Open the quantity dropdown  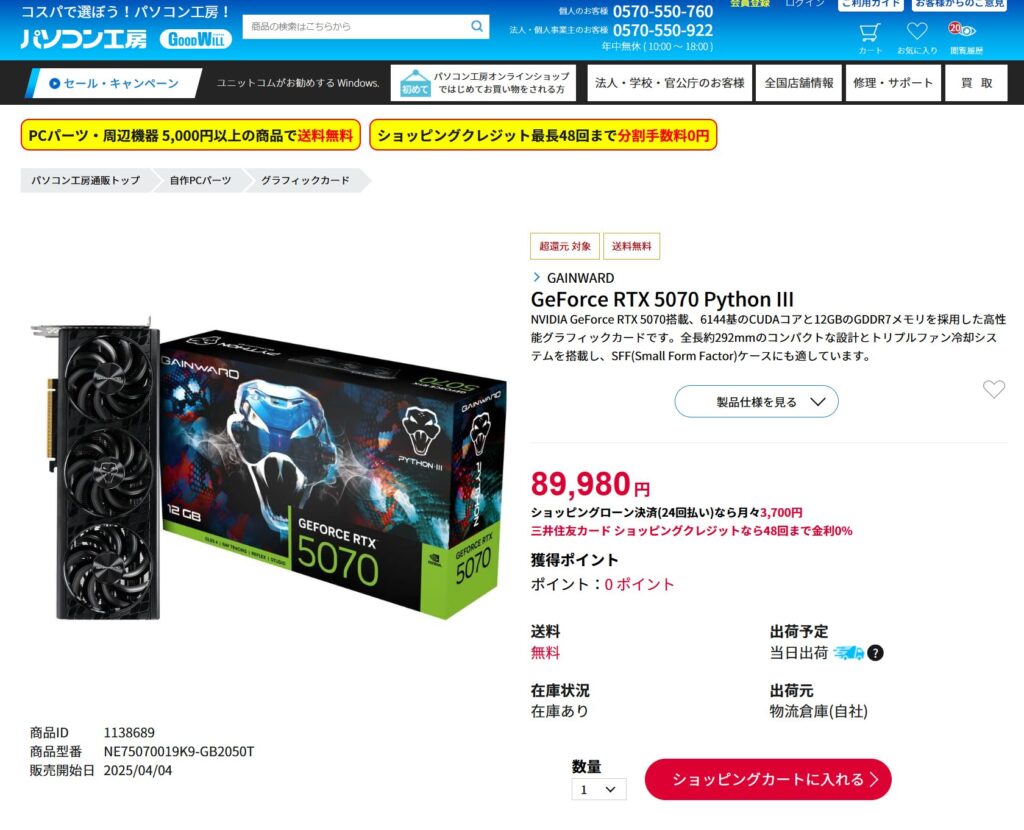tap(598, 789)
